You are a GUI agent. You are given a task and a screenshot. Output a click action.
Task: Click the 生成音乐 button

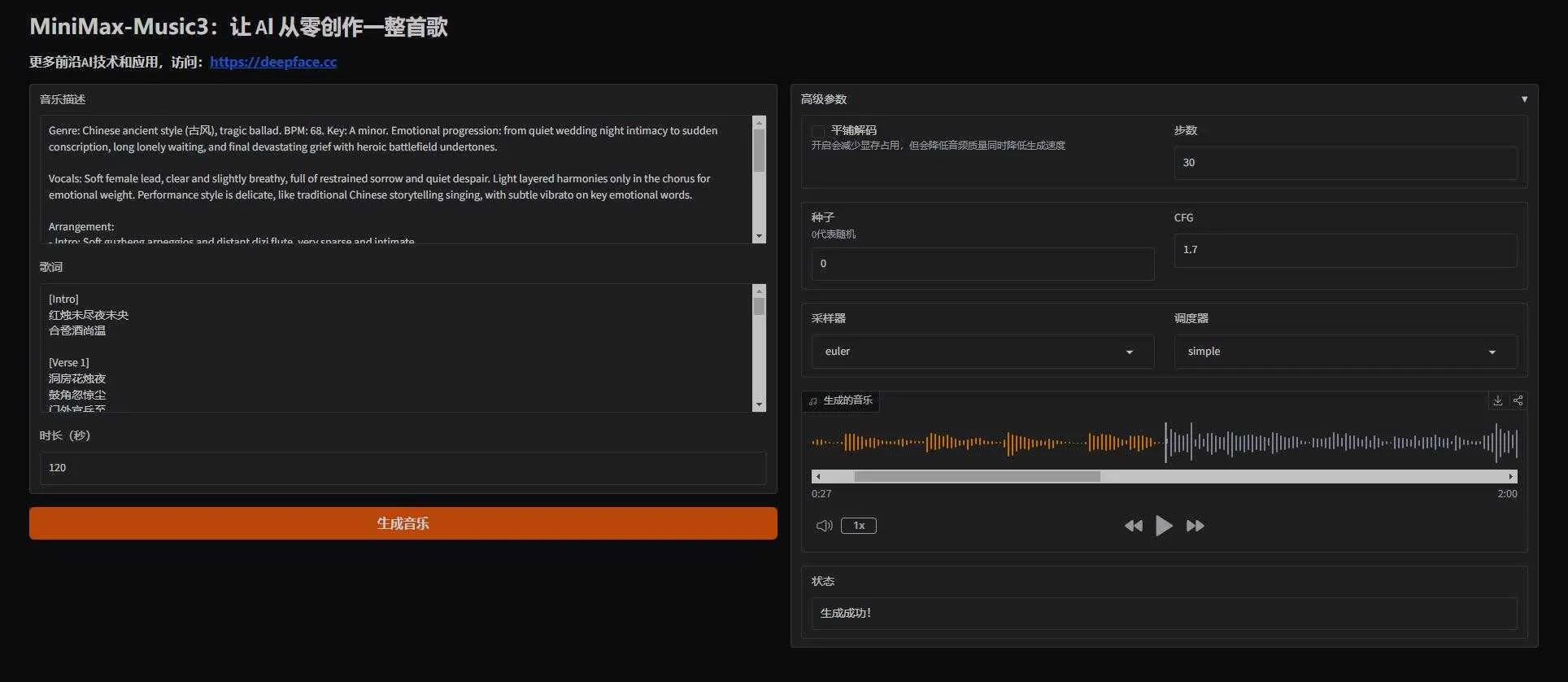[403, 523]
